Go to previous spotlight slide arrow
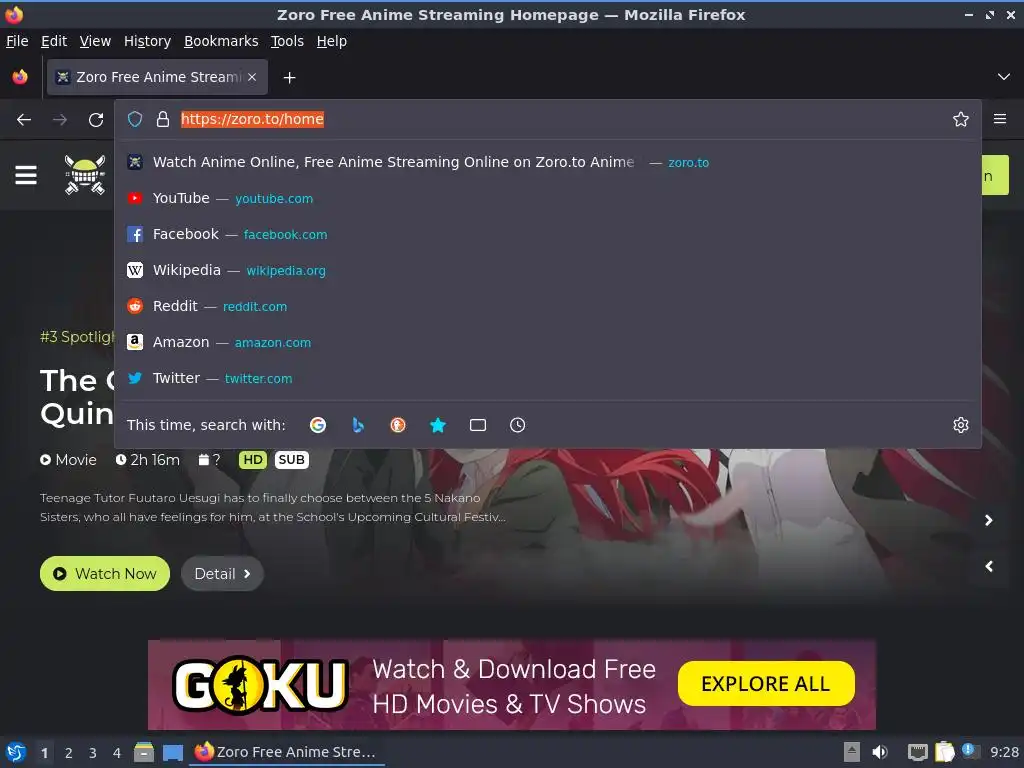1024x768 pixels. pyautogui.click(x=989, y=566)
